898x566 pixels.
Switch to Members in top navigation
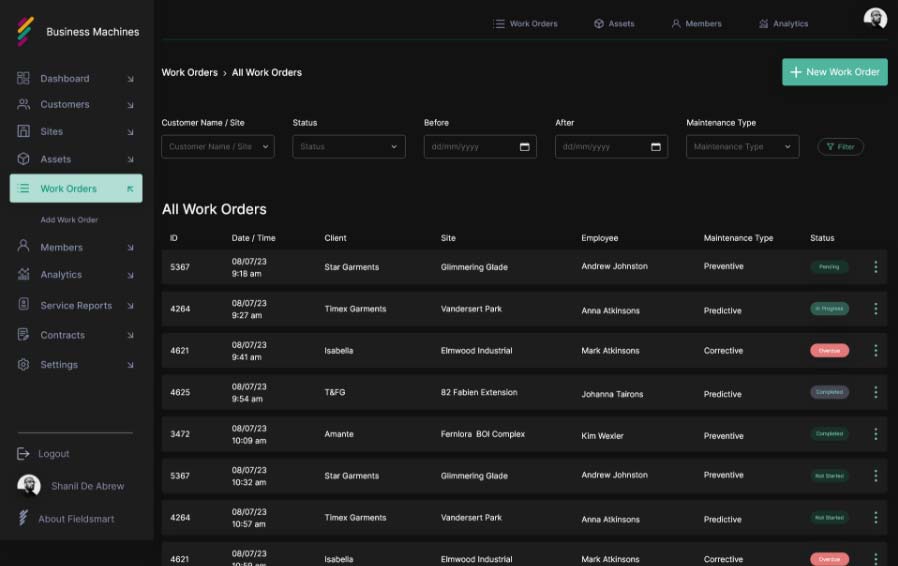coord(696,23)
